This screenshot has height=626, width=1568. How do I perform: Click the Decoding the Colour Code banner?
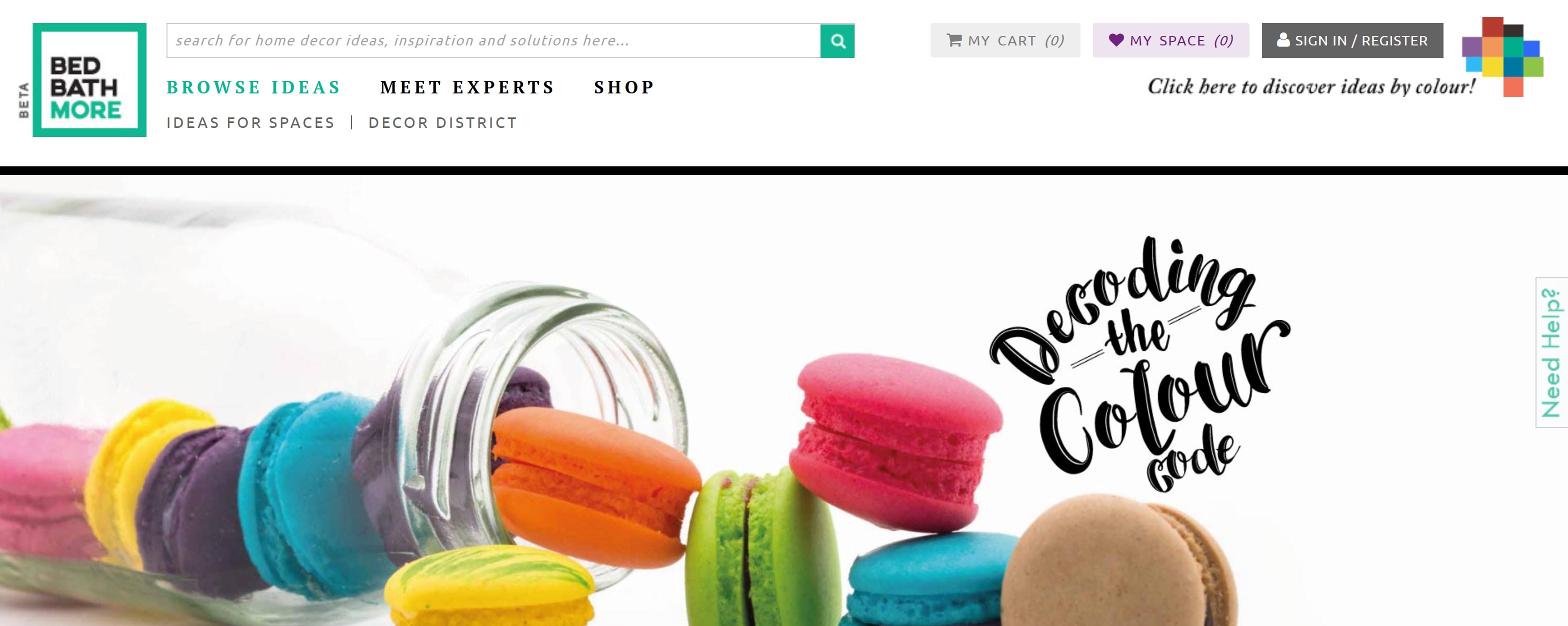(x=784, y=401)
